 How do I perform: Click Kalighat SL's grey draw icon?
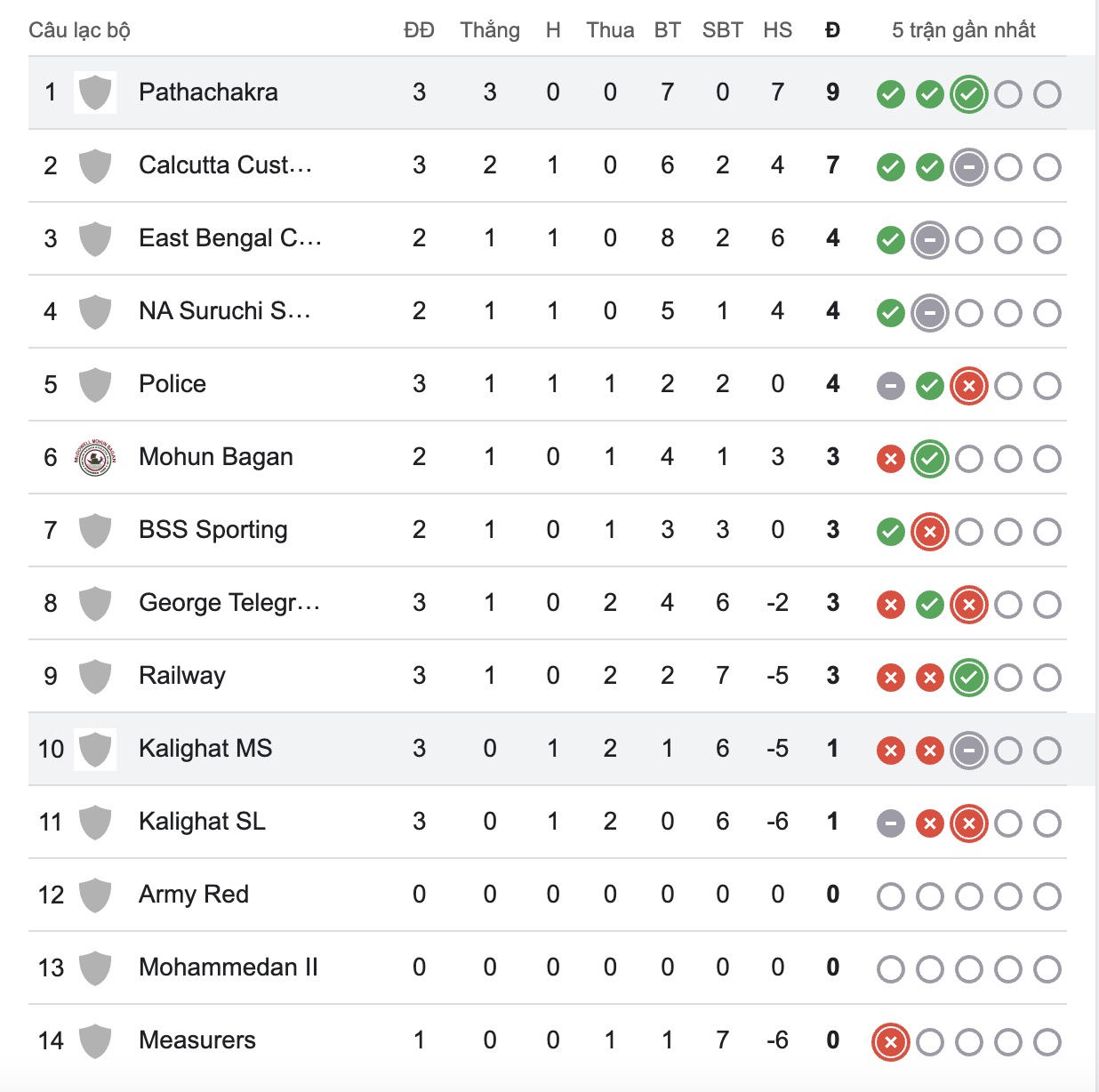(890, 823)
